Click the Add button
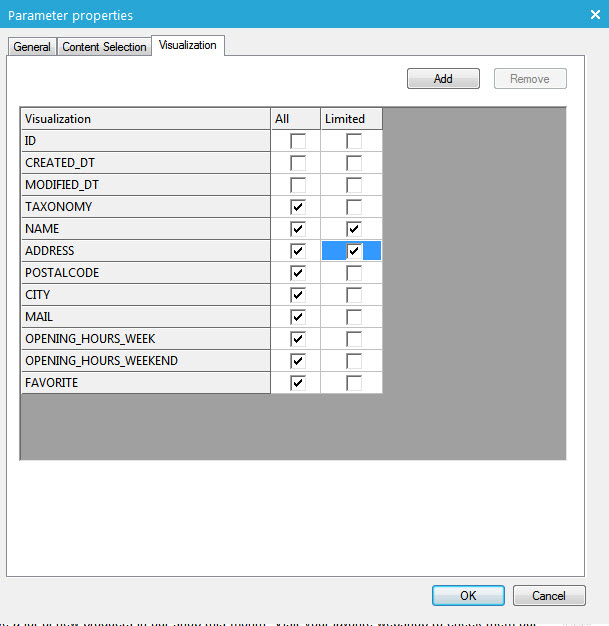 pyautogui.click(x=443, y=79)
